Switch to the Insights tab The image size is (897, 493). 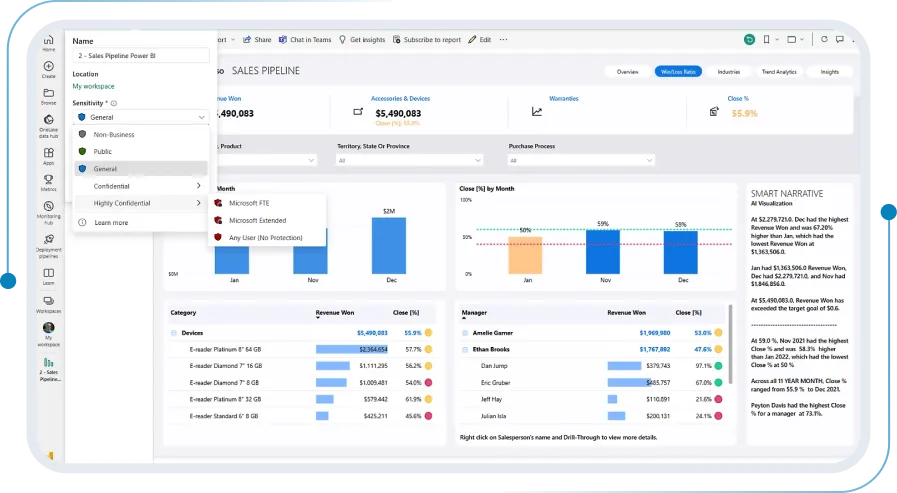click(829, 71)
